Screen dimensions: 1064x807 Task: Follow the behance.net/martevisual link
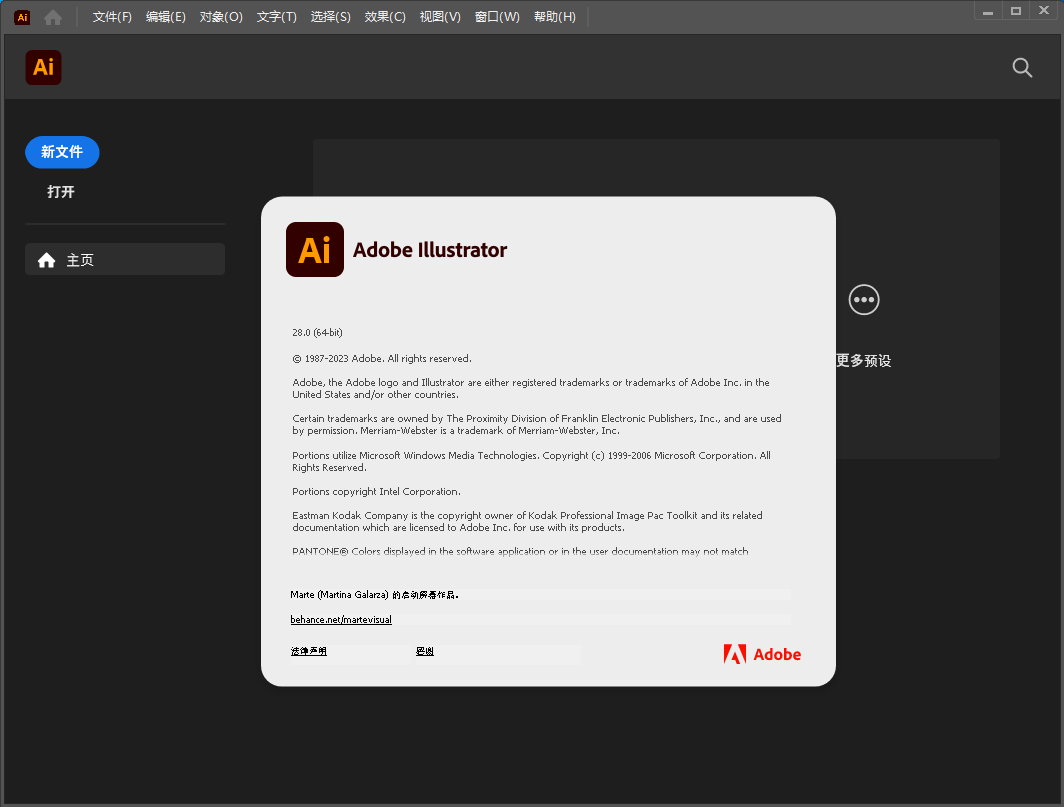[341, 620]
